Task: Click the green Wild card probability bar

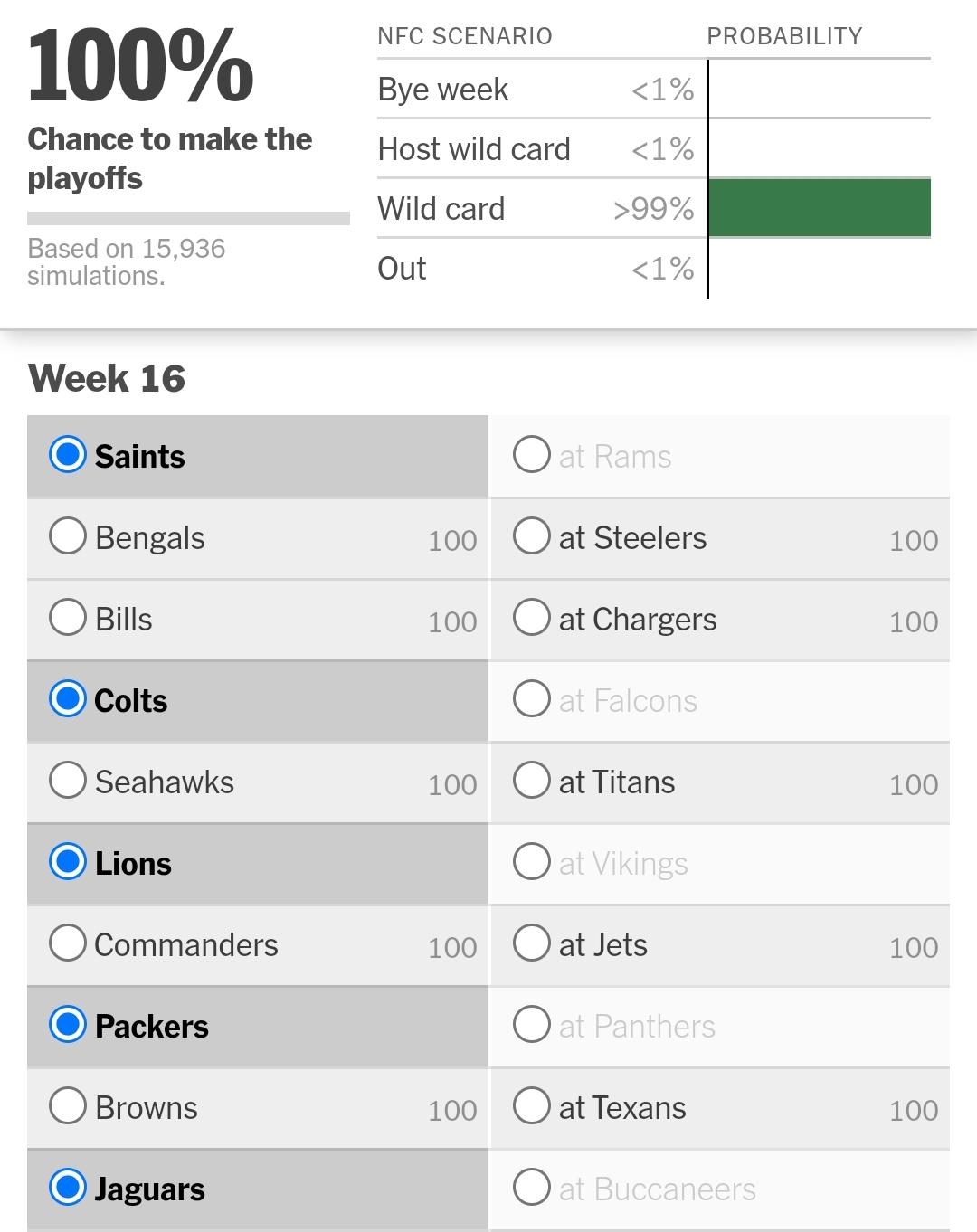Action: (x=819, y=208)
